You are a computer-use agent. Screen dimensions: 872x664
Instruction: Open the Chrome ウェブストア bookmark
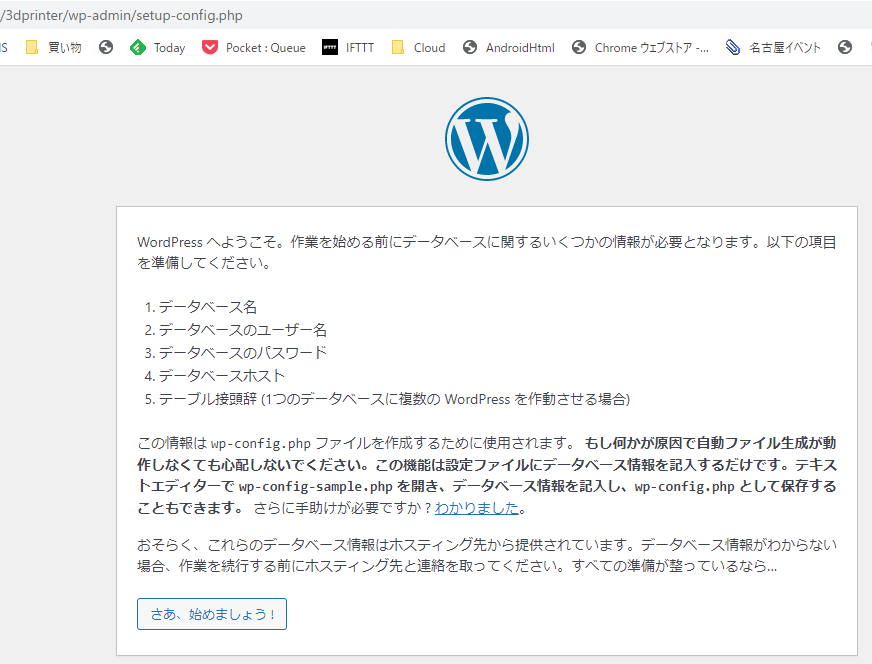tap(640, 48)
